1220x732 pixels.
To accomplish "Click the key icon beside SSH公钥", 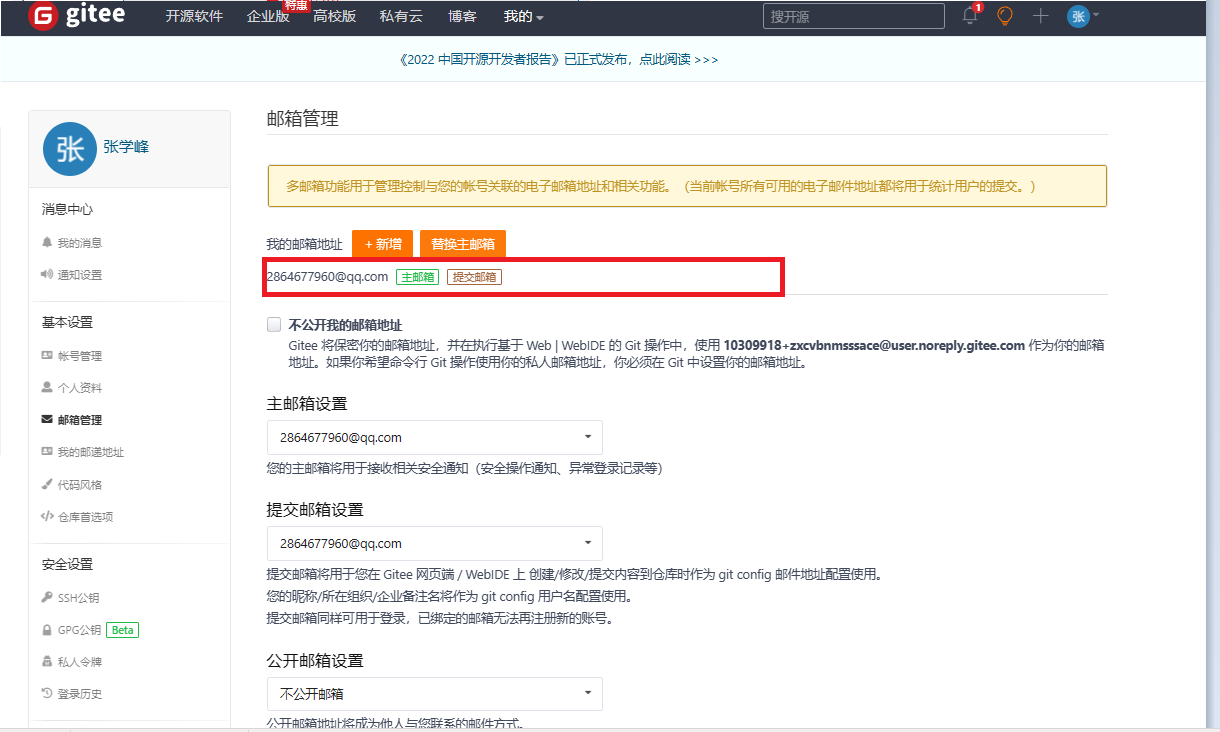I will coord(47,598).
